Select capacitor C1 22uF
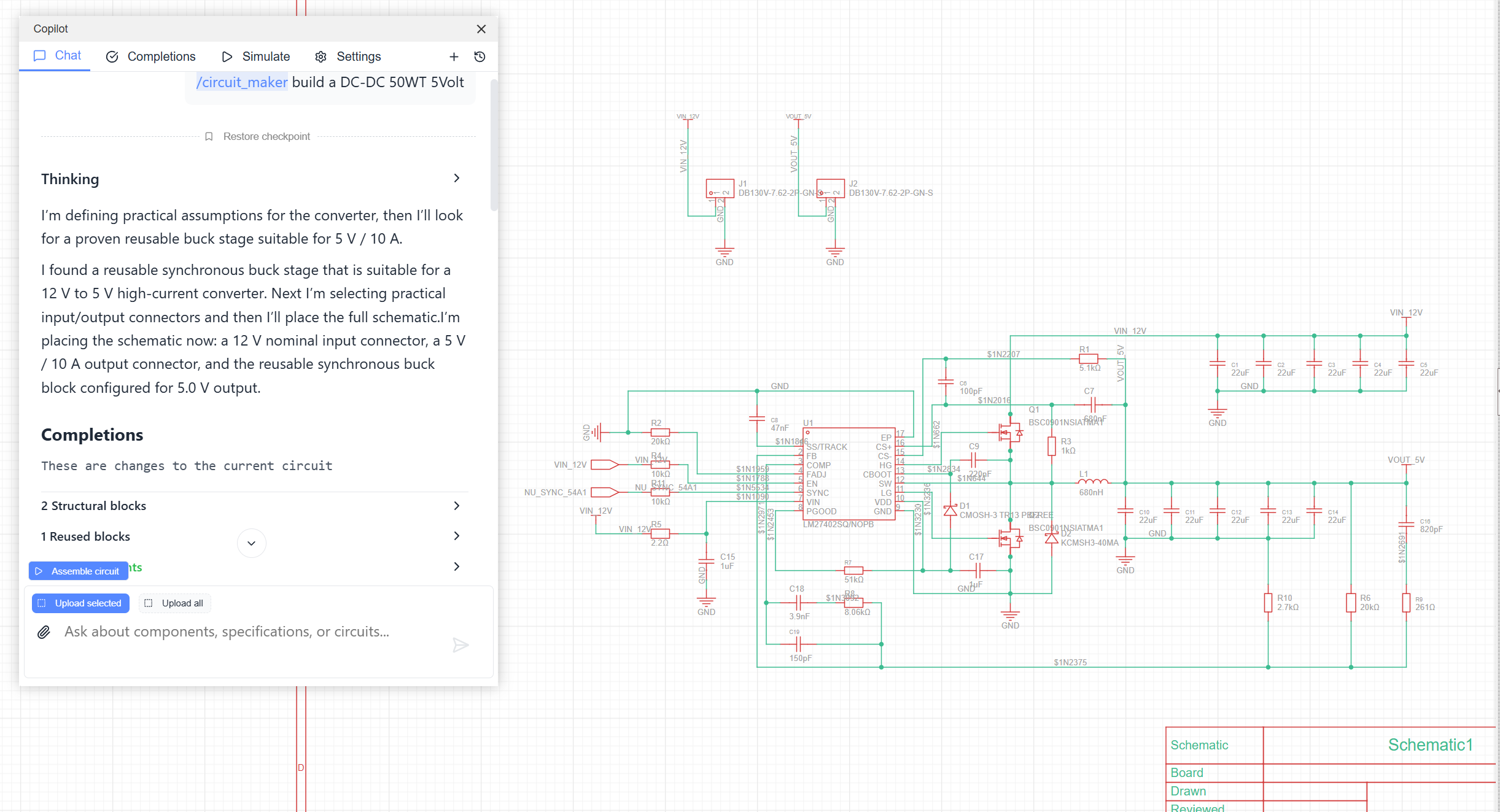This screenshot has width=1500, height=812. [1218, 363]
